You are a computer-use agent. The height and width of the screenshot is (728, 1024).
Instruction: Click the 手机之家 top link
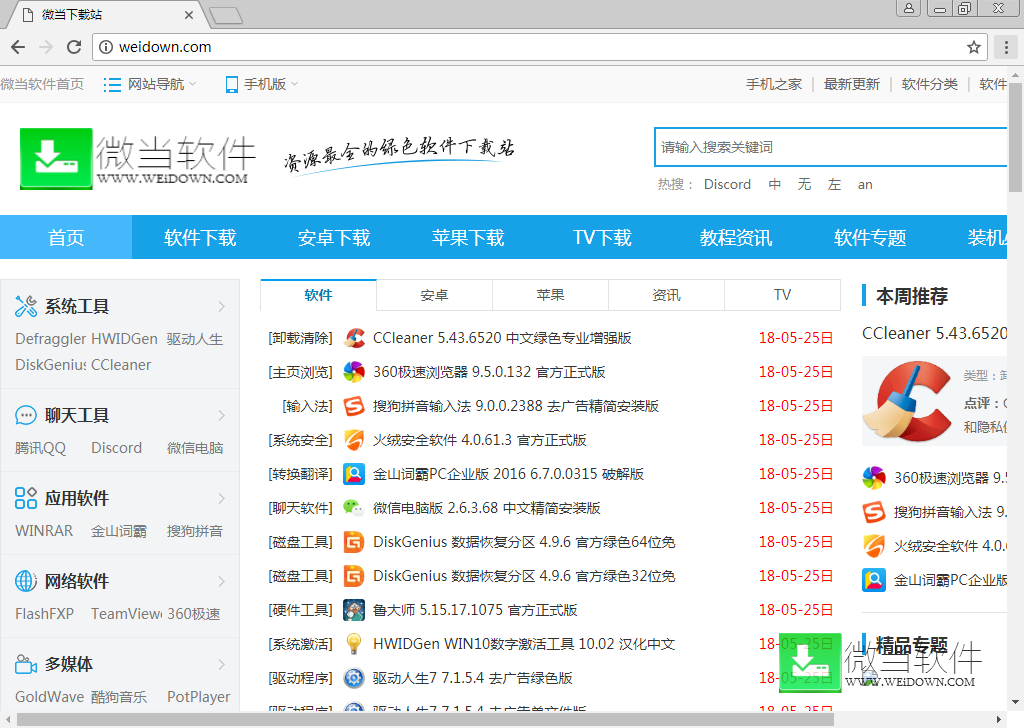tap(774, 84)
